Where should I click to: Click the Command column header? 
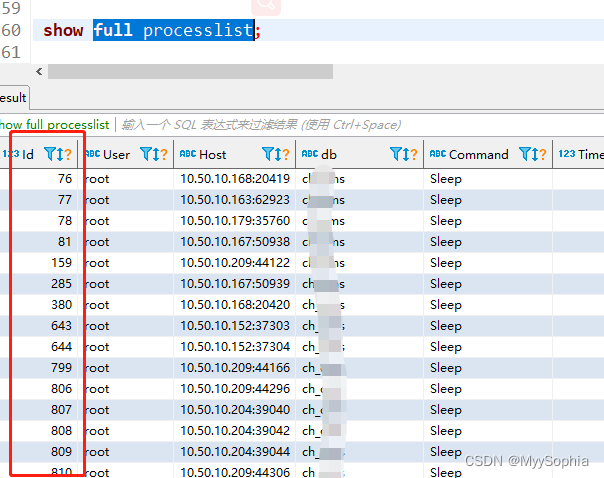click(x=488, y=154)
